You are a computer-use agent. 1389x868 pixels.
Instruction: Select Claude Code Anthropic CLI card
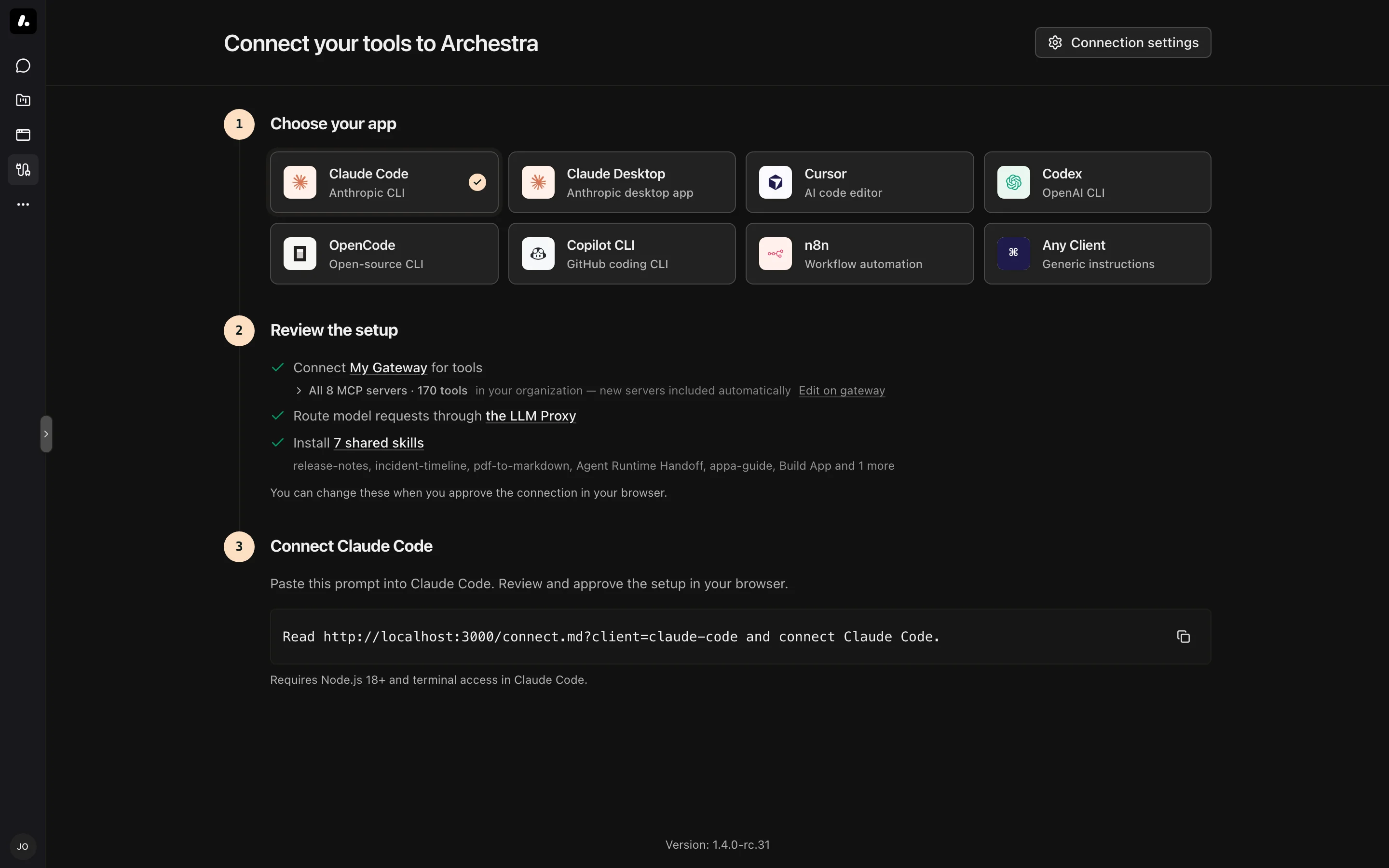coord(384,182)
